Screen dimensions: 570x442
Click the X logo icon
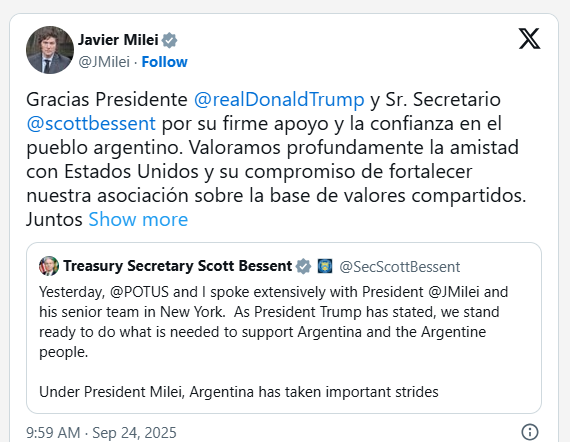[x=529, y=39]
